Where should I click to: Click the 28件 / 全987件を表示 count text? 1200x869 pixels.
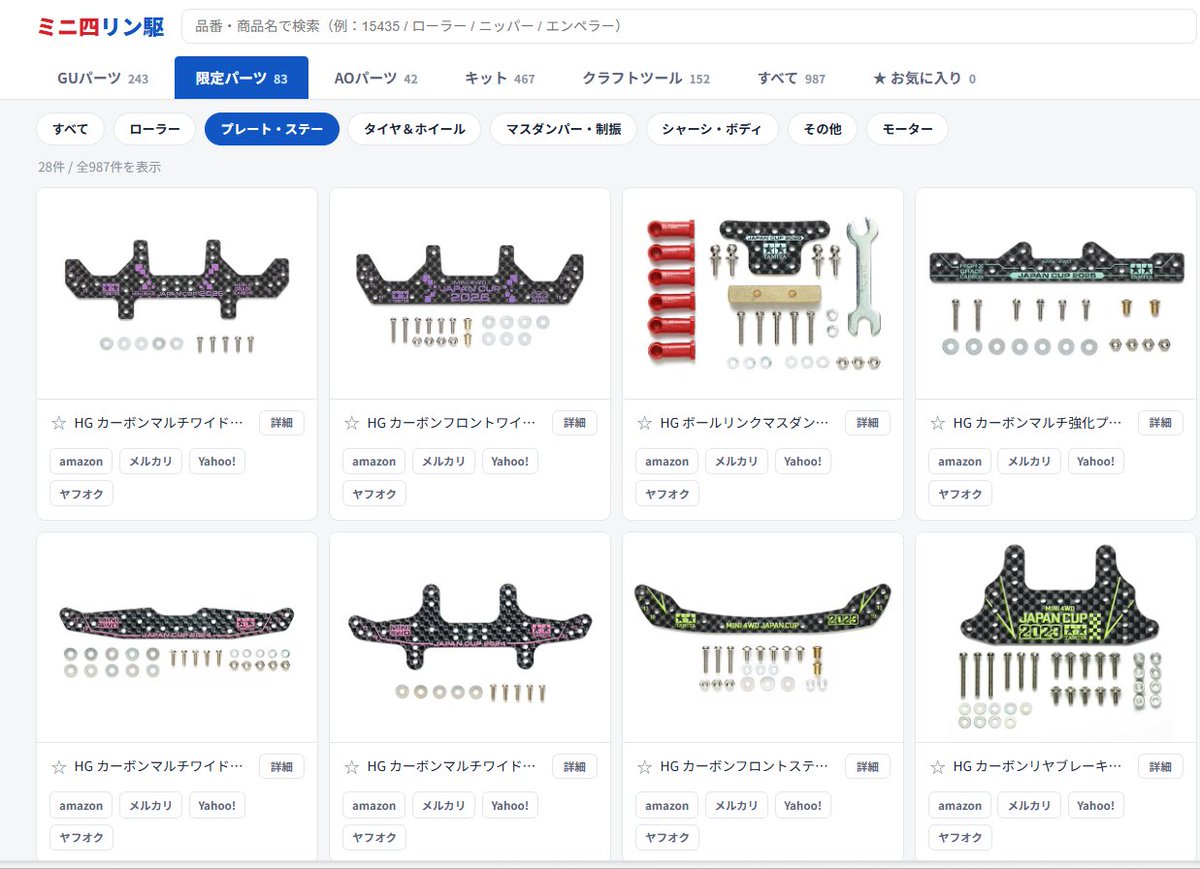point(99,167)
